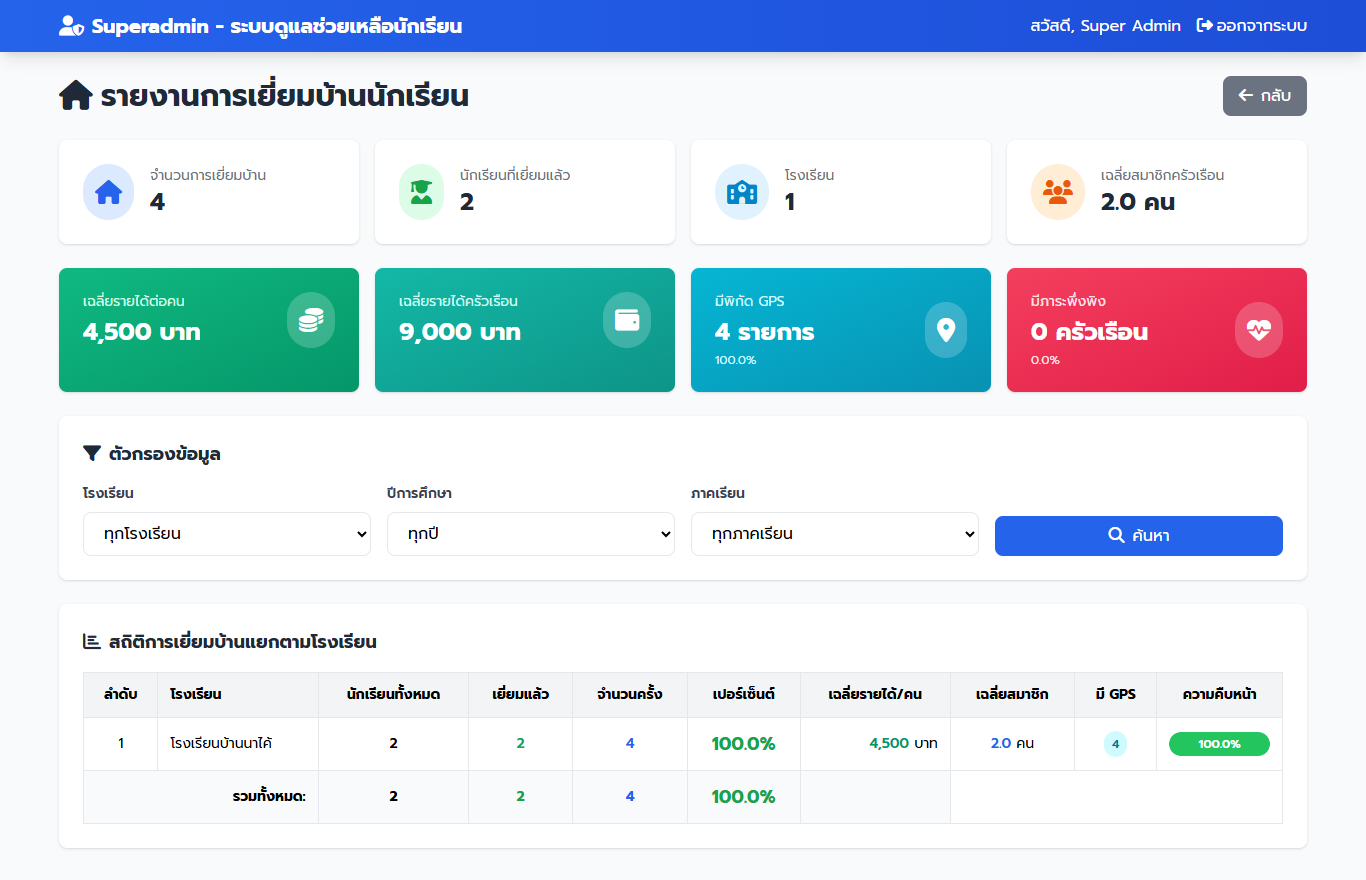Click the user profile icon in the navbar
Image resolution: width=1366 pixels, height=880 pixels.
pos(68,25)
